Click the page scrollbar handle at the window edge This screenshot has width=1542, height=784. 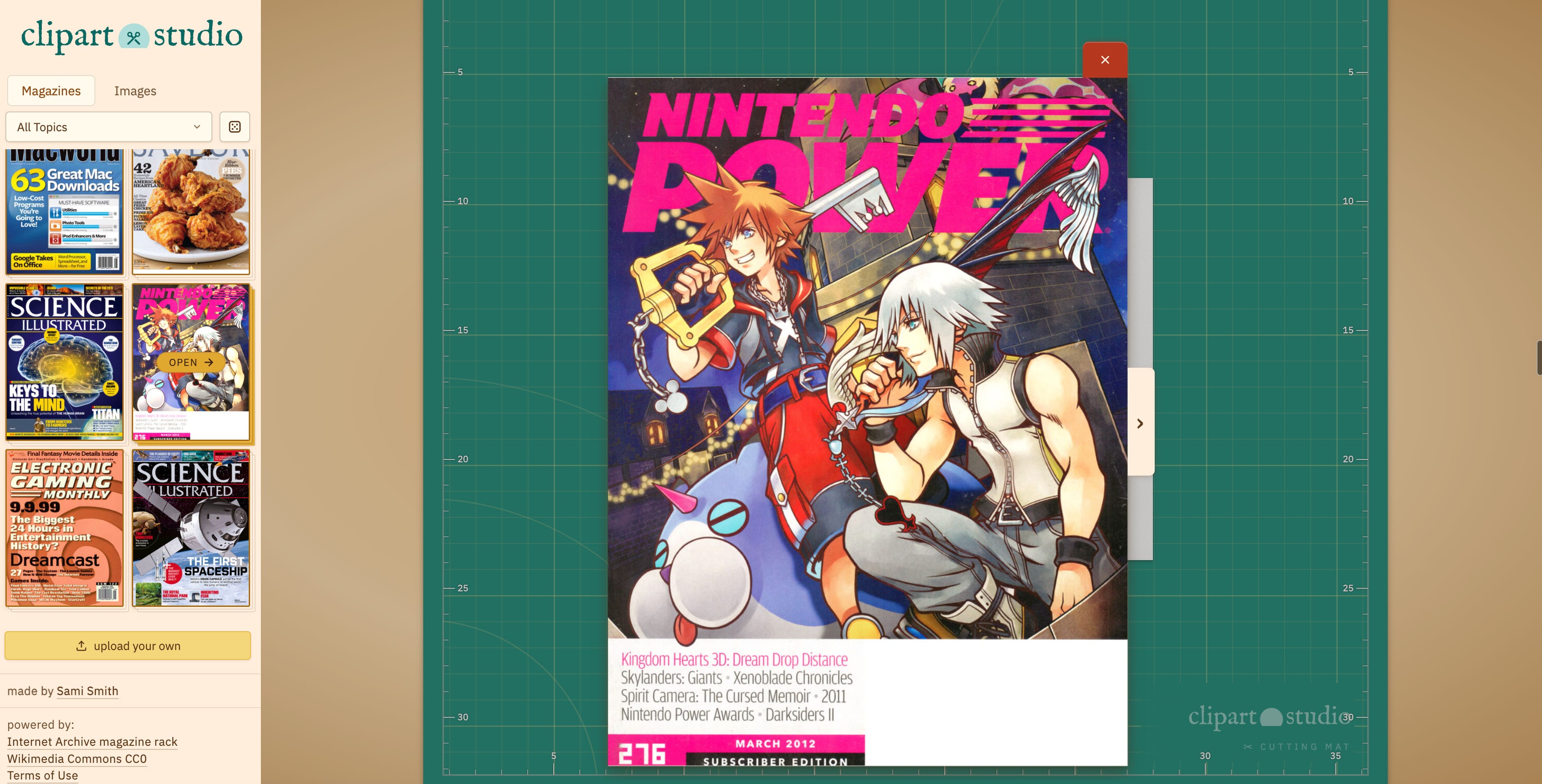point(1539,357)
